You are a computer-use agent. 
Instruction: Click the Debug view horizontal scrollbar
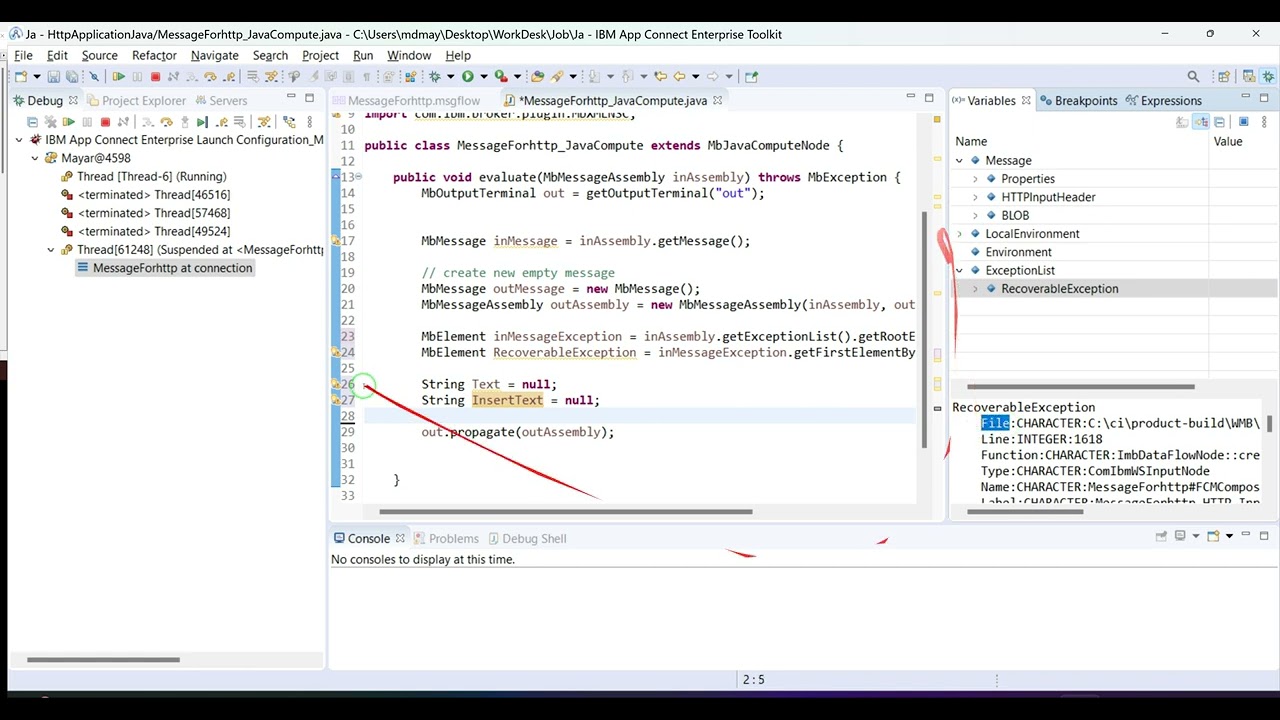click(x=103, y=659)
